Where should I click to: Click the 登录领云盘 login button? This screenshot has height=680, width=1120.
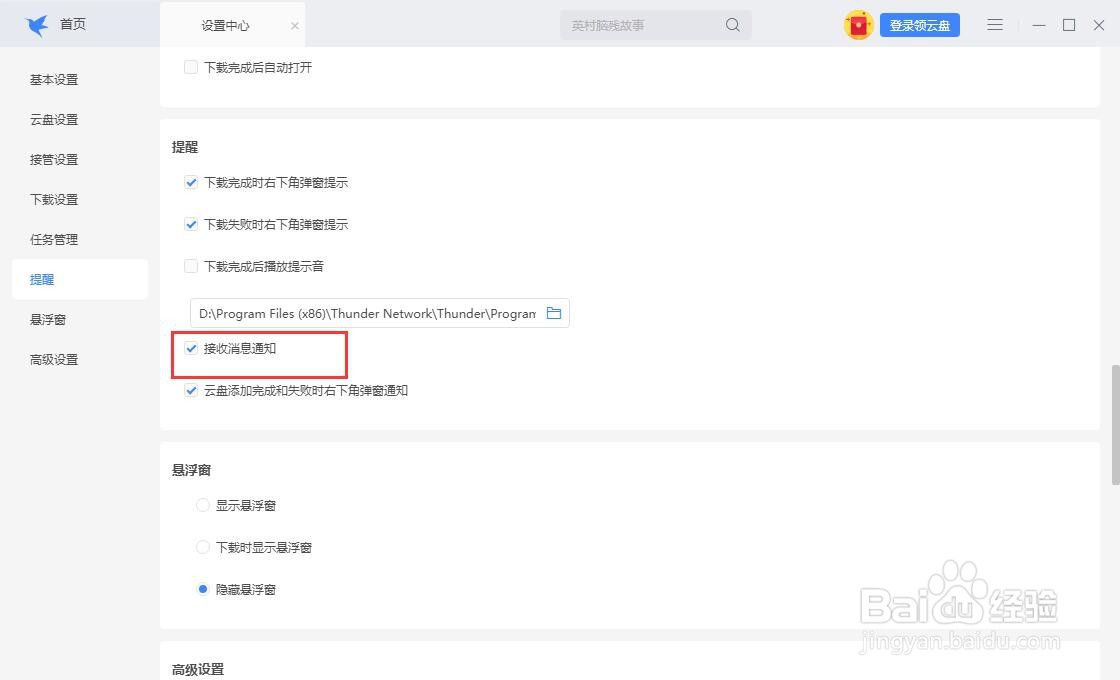click(x=919, y=25)
